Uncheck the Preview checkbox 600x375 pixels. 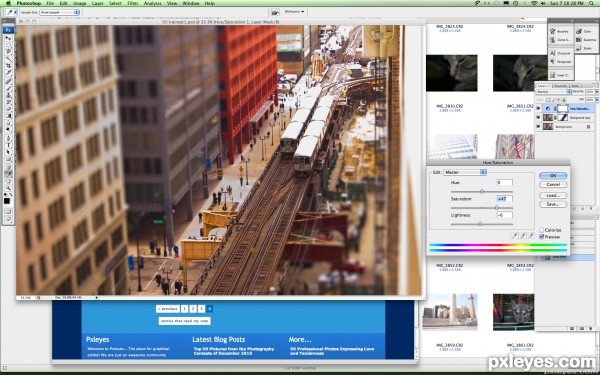(x=541, y=236)
